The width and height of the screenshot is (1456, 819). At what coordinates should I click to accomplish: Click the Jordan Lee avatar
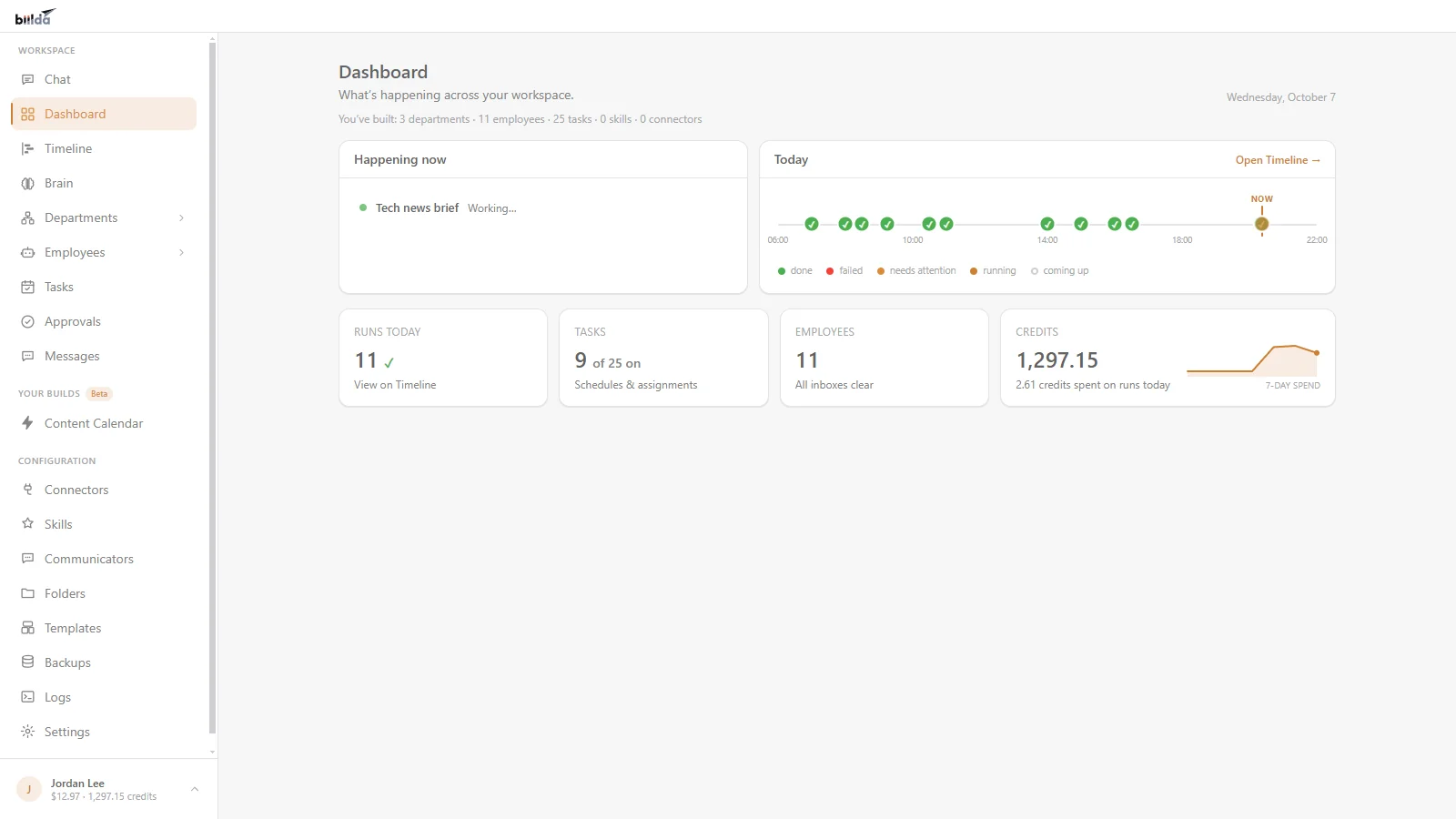pyautogui.click(x=29, y=789)
